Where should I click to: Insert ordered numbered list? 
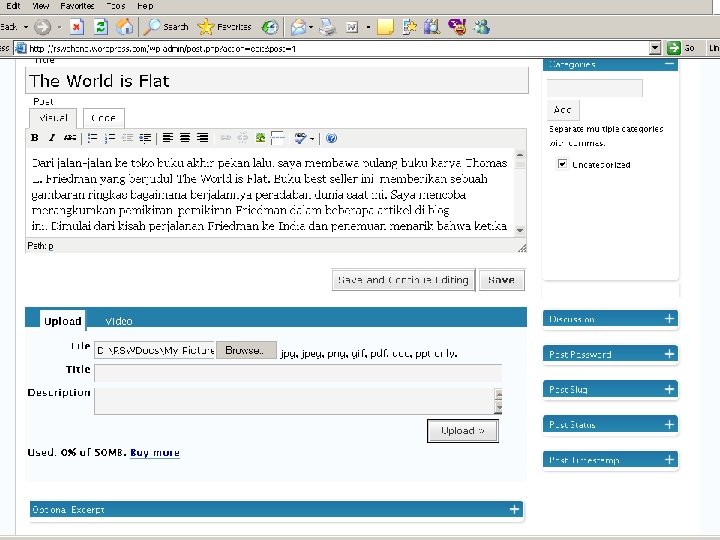110,138
